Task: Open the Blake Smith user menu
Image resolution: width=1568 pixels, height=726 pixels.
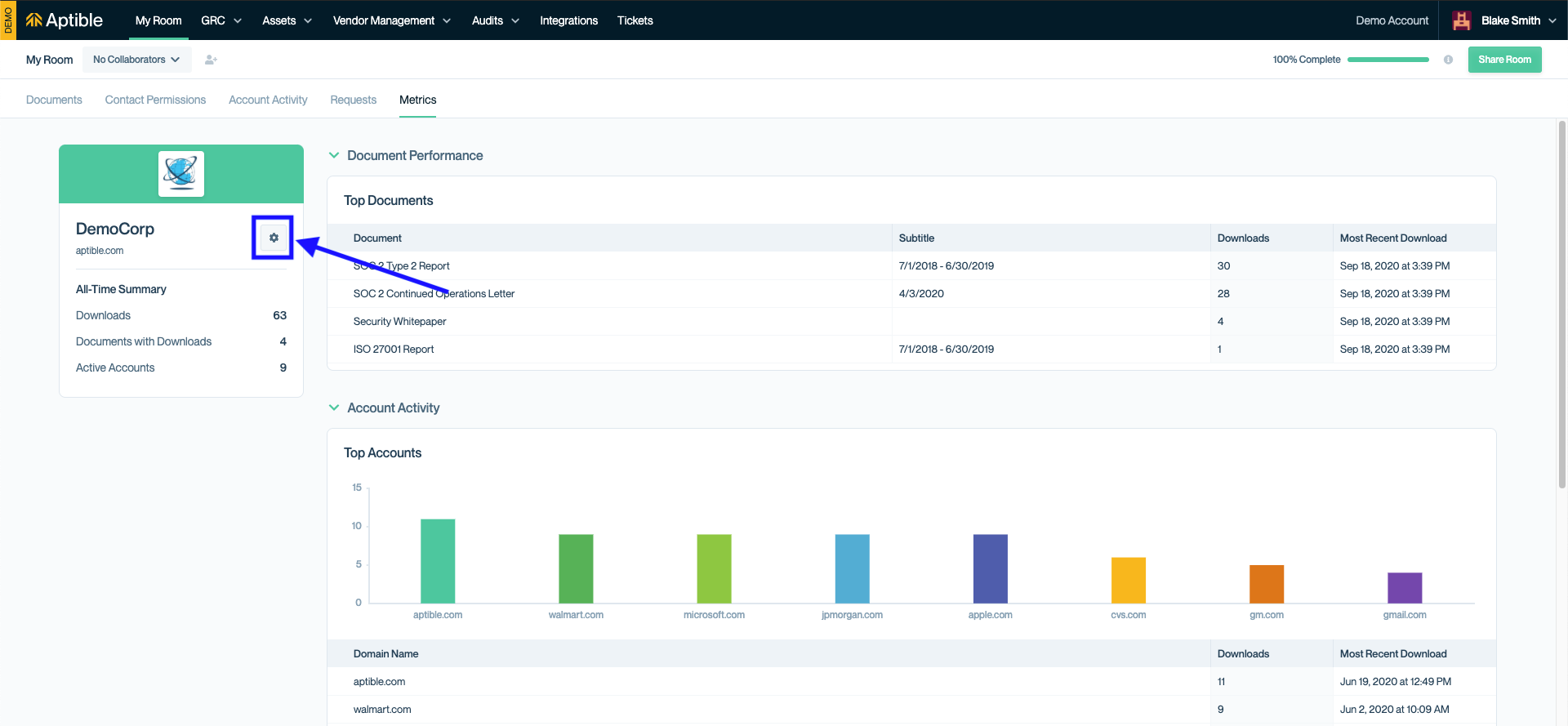Action: pyautogui.click(x=1505, y=20)
